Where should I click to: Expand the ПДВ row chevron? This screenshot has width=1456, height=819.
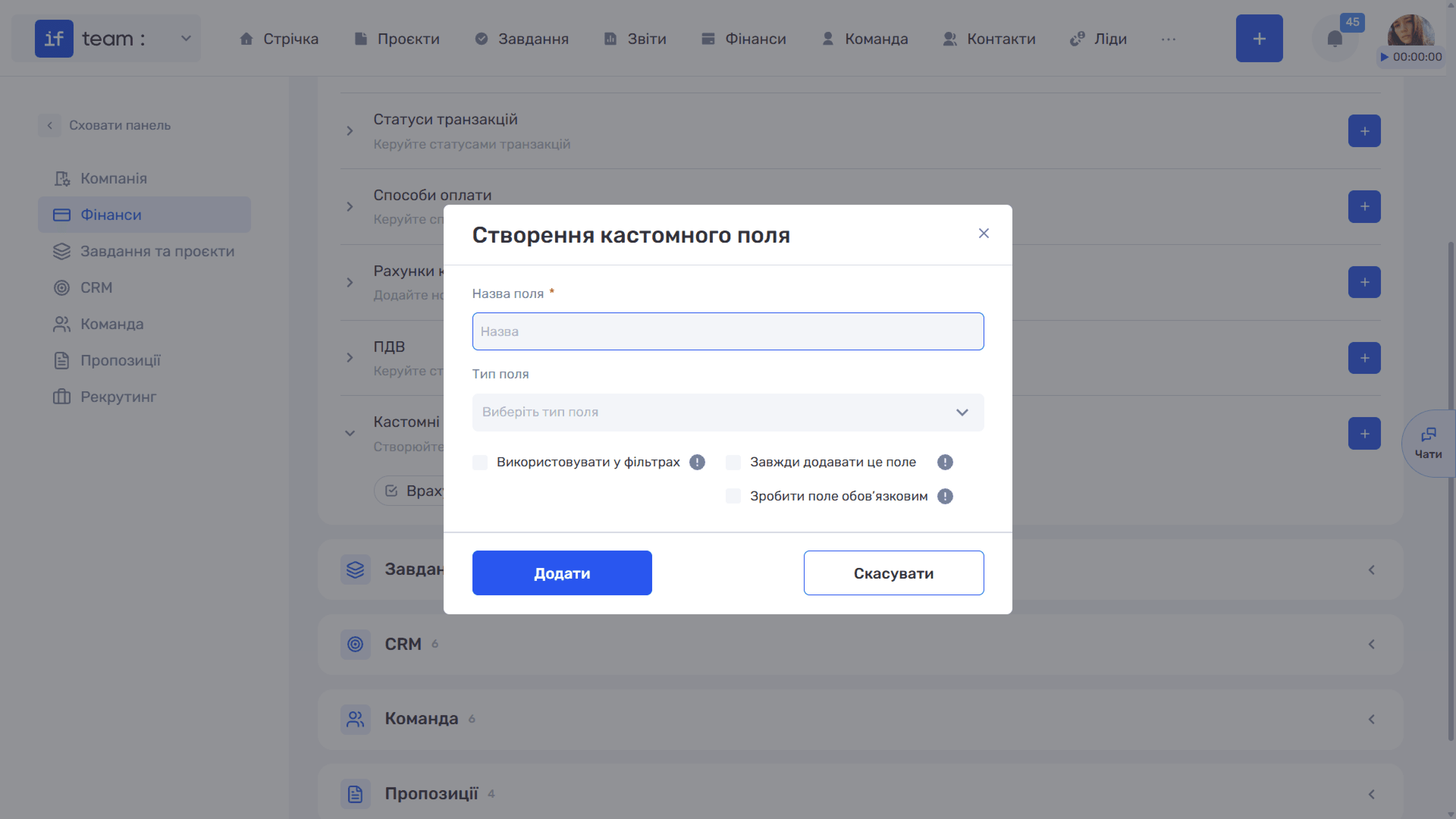coord(350,358)
